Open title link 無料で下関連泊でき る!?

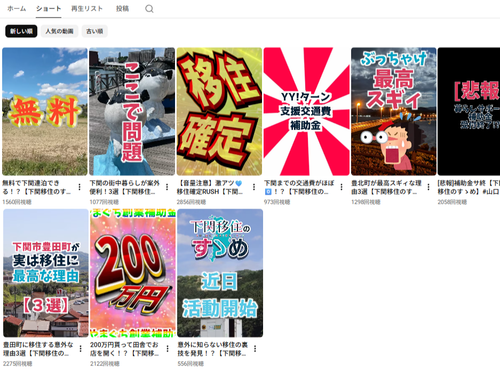coord(37,187)
